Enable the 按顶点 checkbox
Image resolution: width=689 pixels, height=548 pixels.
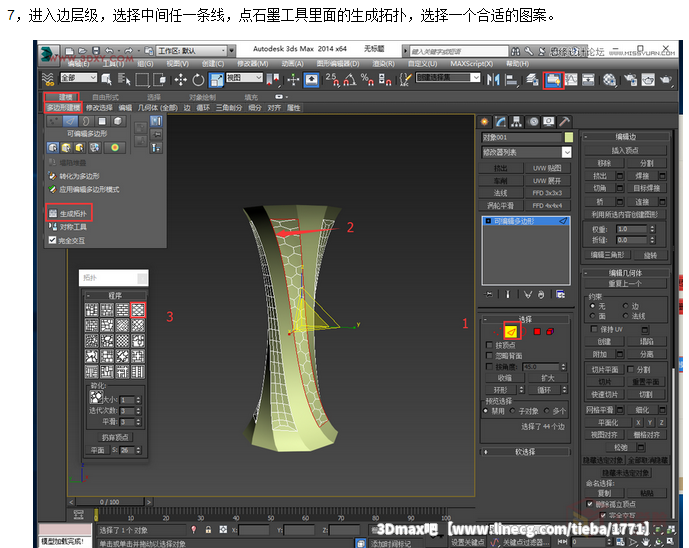click(x=489, y=345)
